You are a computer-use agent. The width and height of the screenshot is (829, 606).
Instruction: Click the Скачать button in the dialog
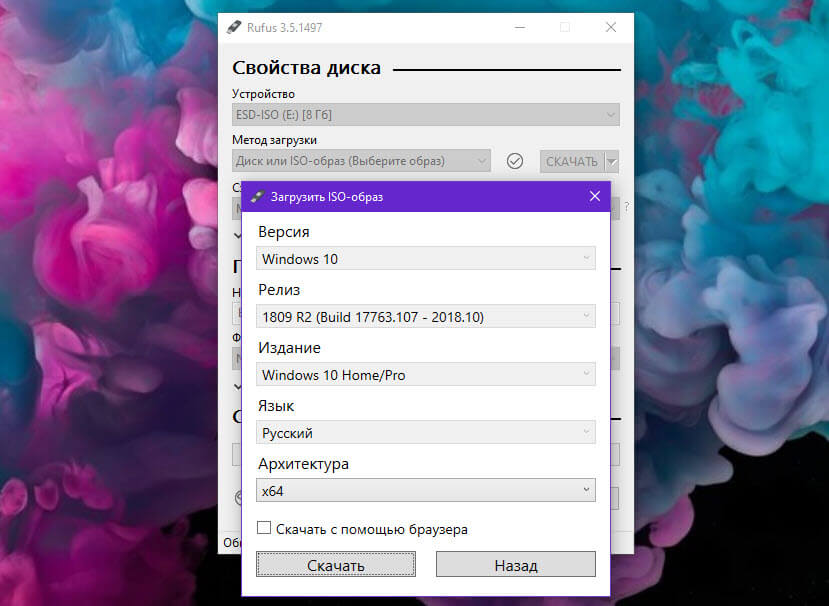(336, 565)
